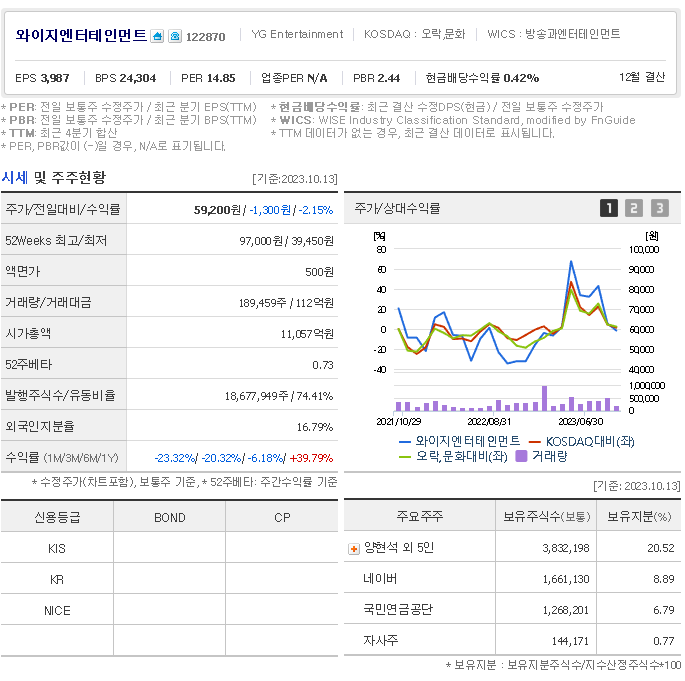The image size is (685, 681).
Task: Click the CP column header
Action: coord(282,518)
